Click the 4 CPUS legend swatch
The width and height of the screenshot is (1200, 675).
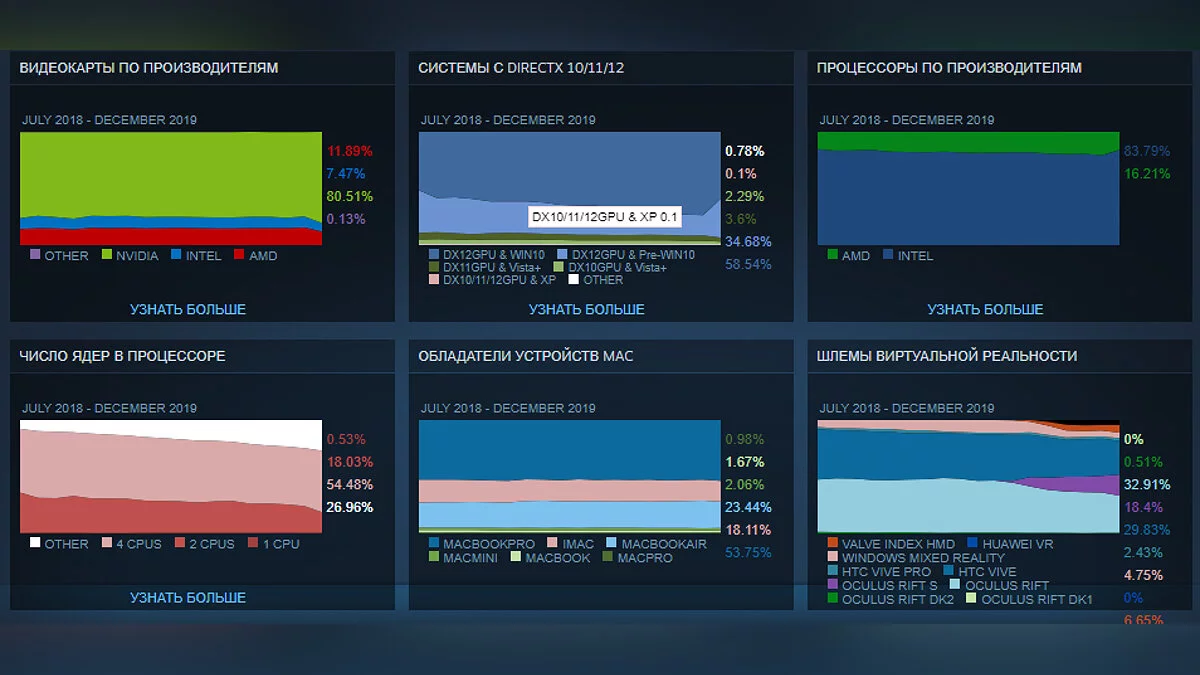click(x=106, y=543)
